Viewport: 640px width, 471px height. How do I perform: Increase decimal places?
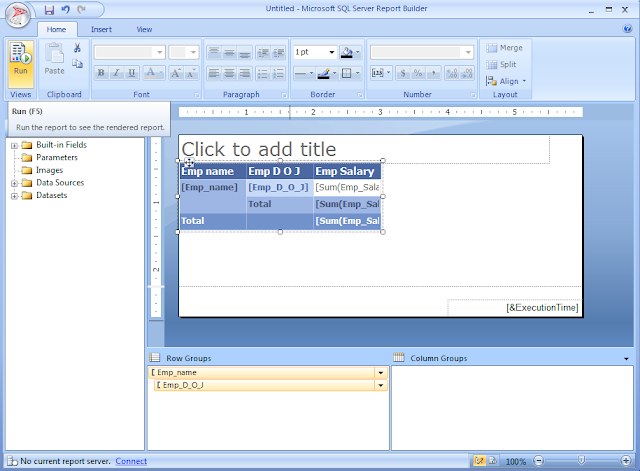click(x=452, y=73)
